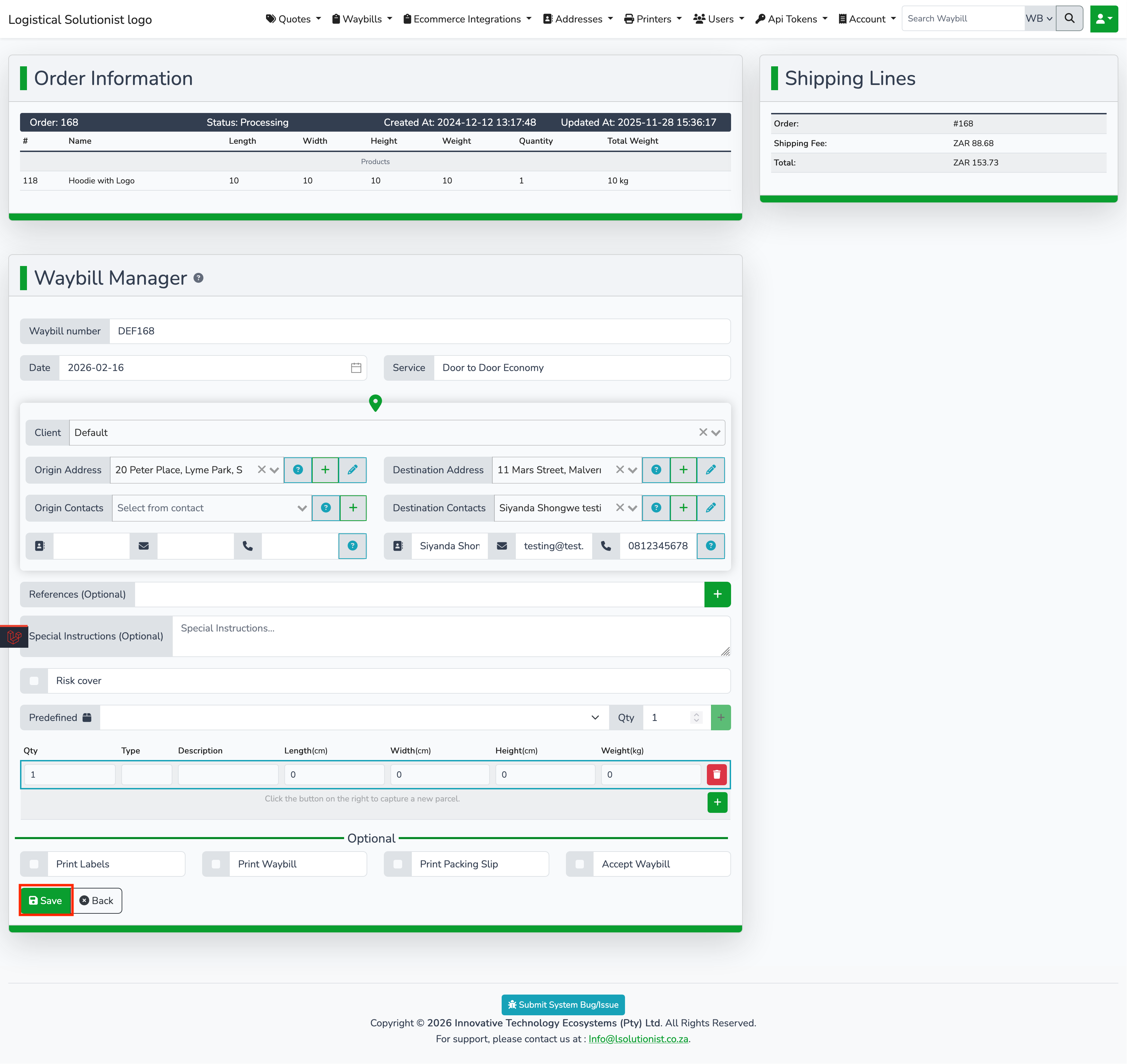This screenshot has width=1127, height=1064.
Task: Open the Info@lsolutionist.co.za email link
Action: coord(638,1038)
